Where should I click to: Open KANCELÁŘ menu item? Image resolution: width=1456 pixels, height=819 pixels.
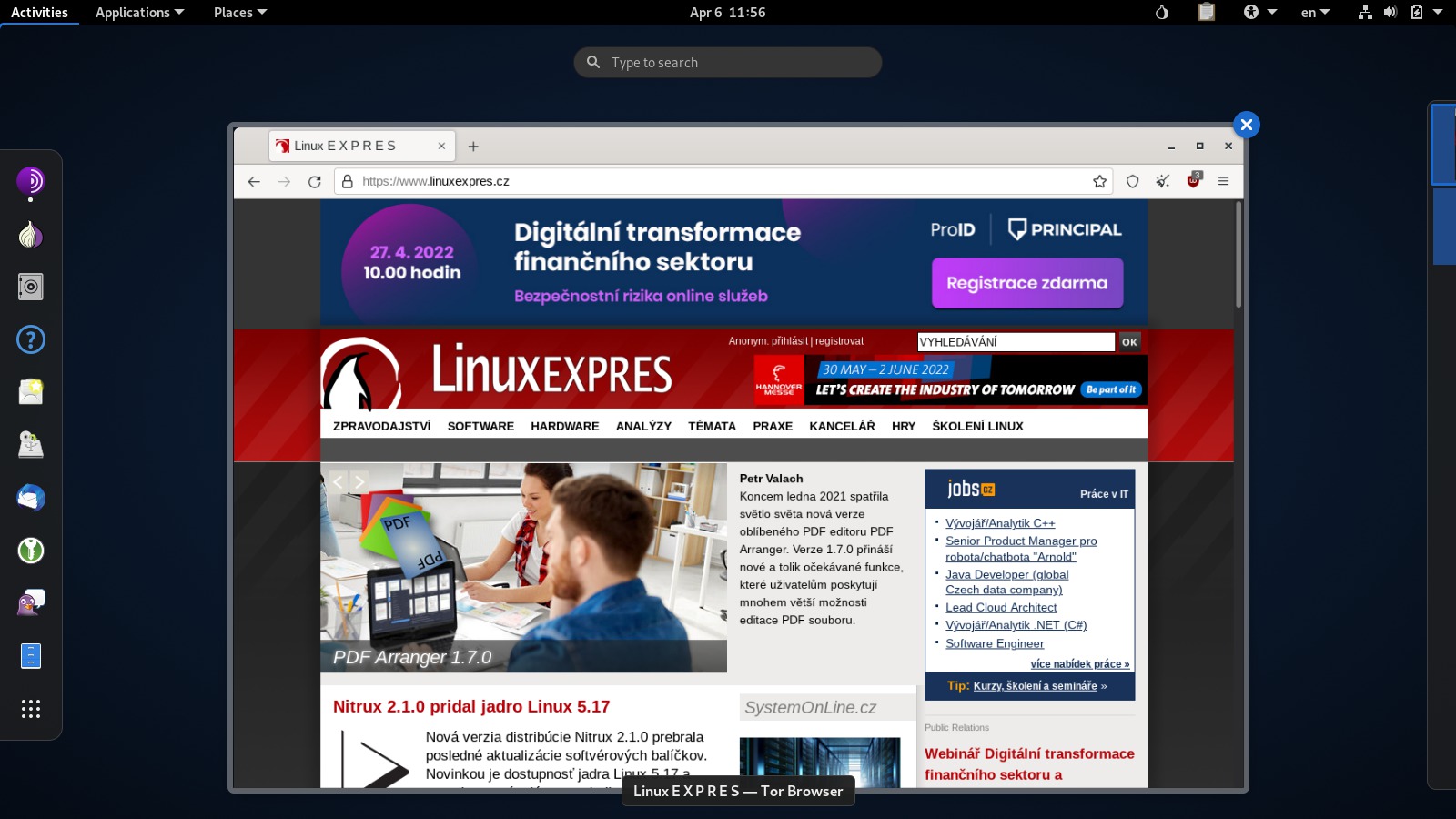[842, 426]
